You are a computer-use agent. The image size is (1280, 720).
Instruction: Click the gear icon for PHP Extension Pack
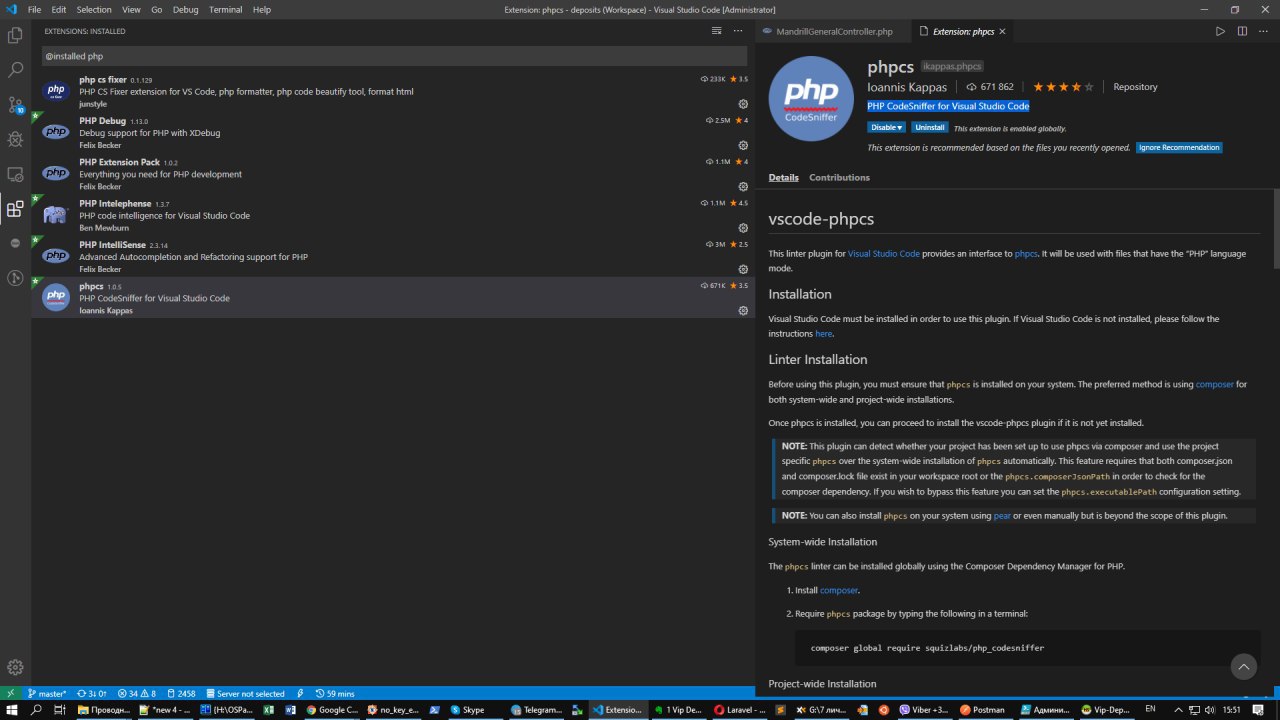[x=743, y=186]
